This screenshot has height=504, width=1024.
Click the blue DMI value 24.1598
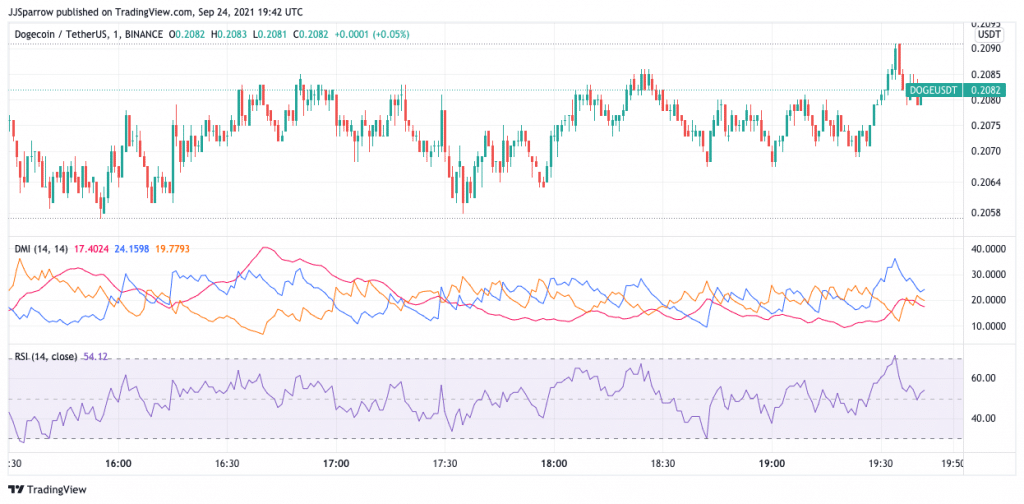point(133,249)
